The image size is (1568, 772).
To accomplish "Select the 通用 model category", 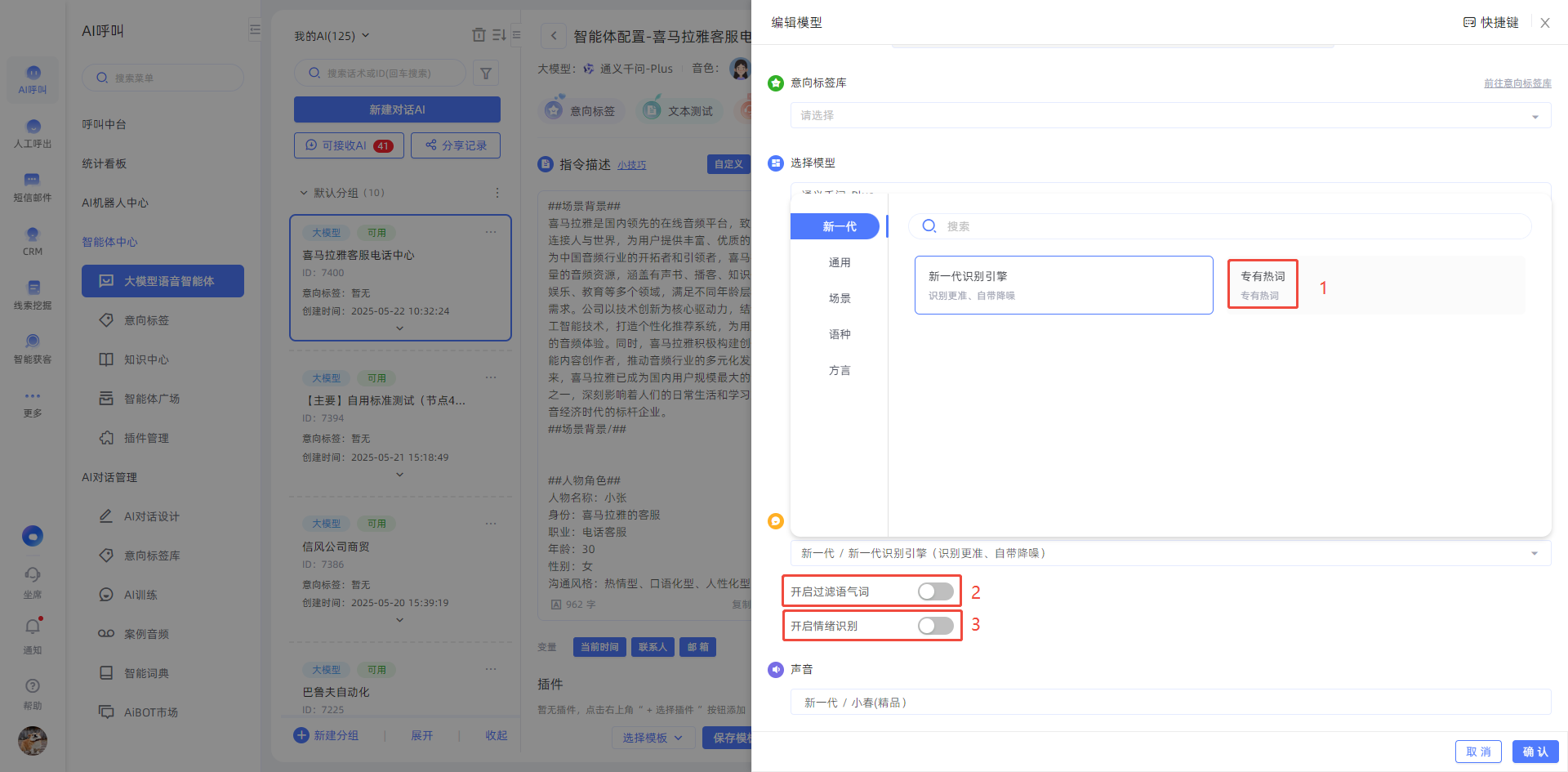I will pyautogui.click(x=840, y=262).
